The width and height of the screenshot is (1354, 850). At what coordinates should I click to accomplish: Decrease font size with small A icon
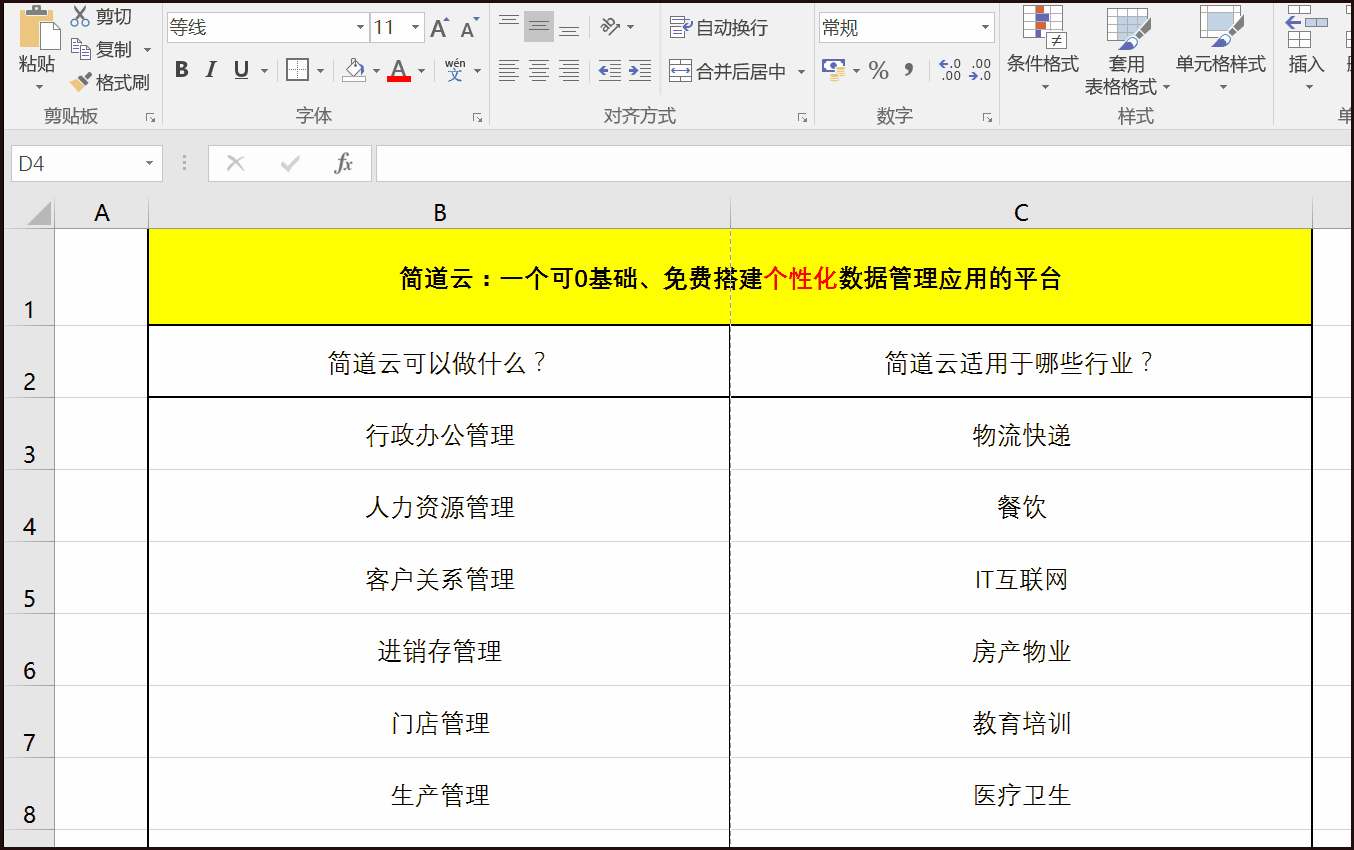tap(468, 28)
